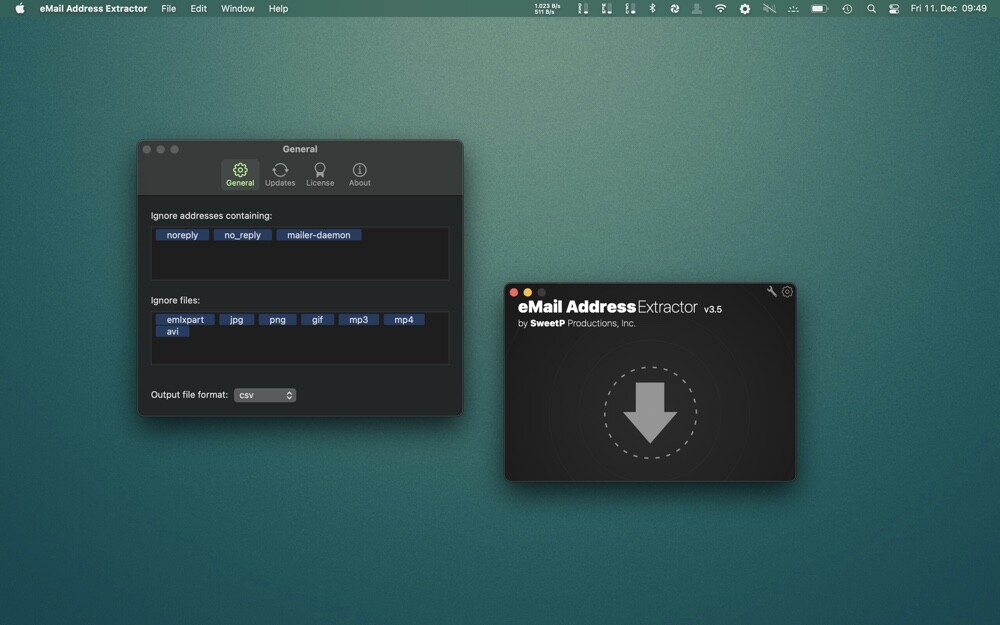Open Control Center icon

click(894, 8)
